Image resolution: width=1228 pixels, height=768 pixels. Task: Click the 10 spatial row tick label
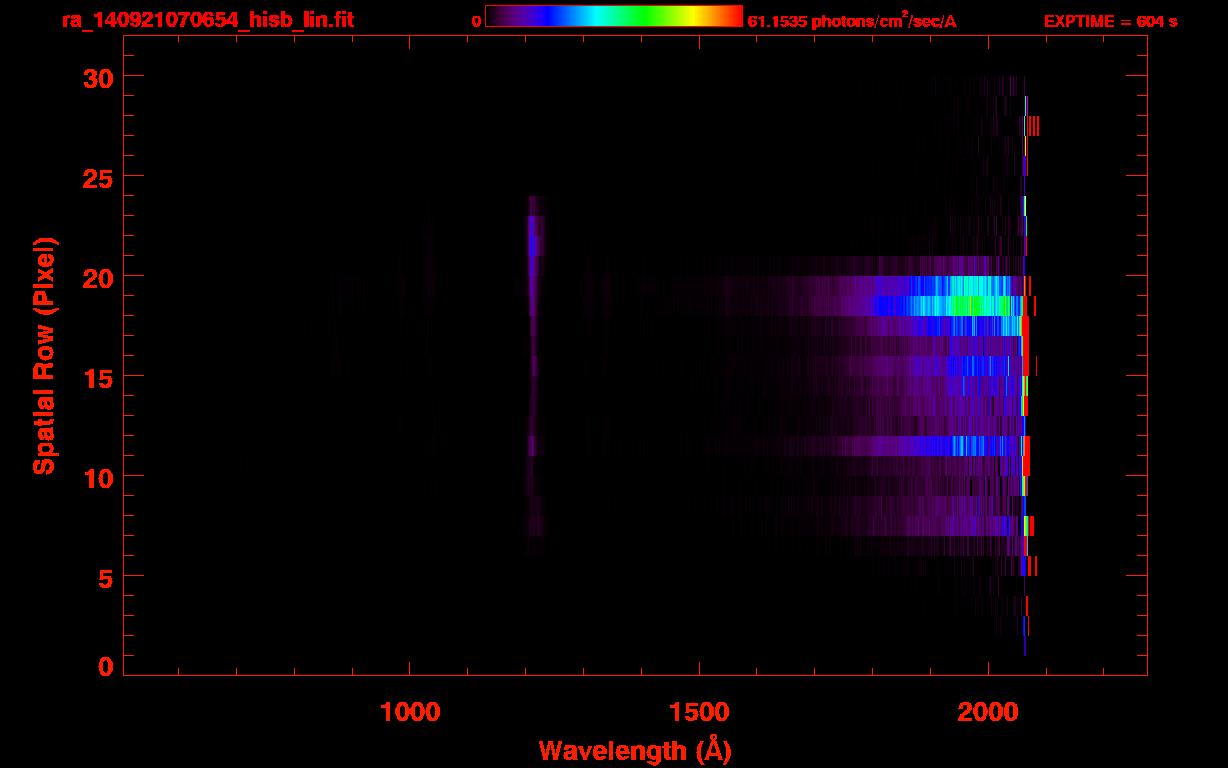click(x=100, y=477)
